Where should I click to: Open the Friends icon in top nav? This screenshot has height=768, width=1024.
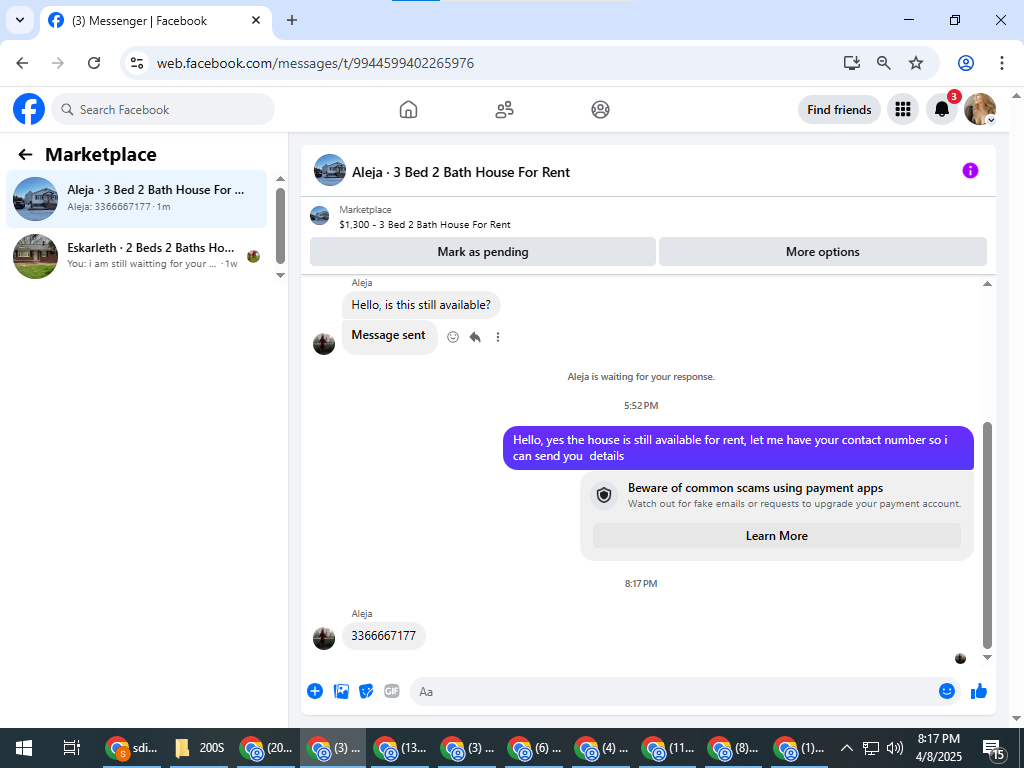pos(504,109)
